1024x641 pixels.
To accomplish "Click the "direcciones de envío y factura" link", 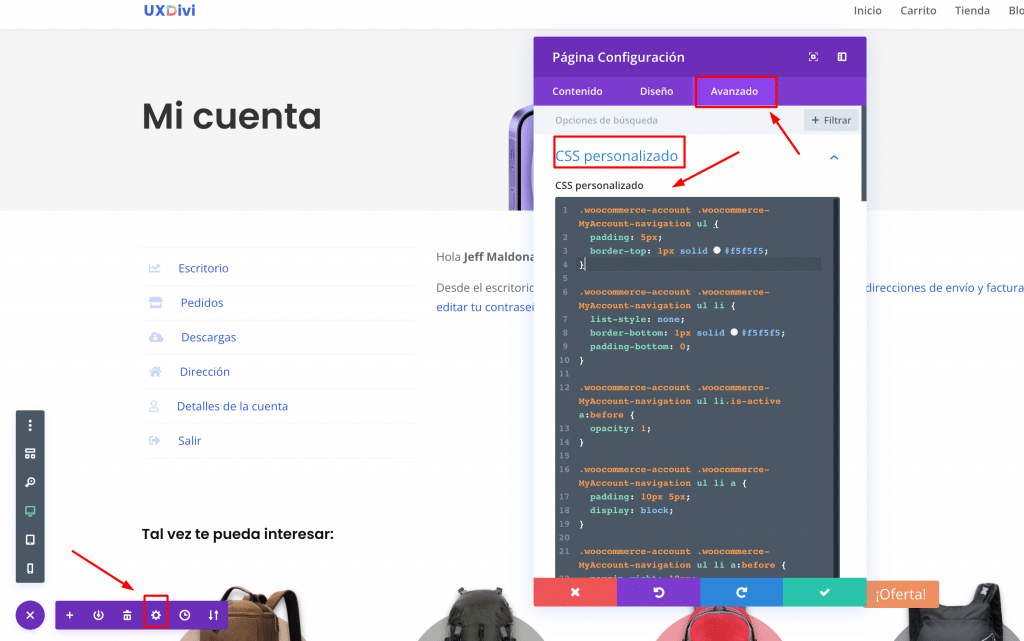I will pos(944,288).
